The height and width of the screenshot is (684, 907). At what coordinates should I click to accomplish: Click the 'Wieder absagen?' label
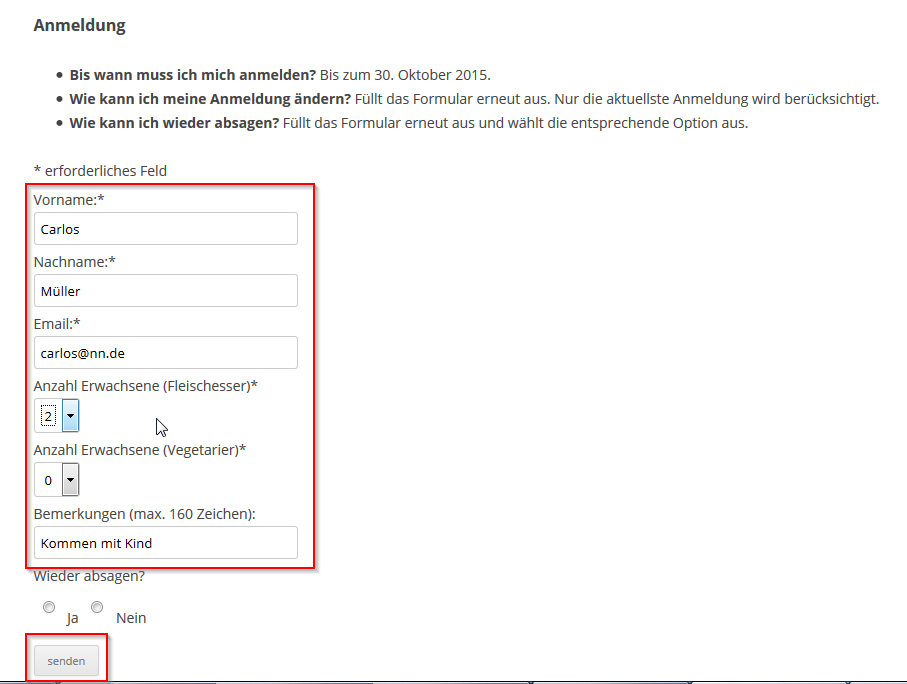(89, 576)
